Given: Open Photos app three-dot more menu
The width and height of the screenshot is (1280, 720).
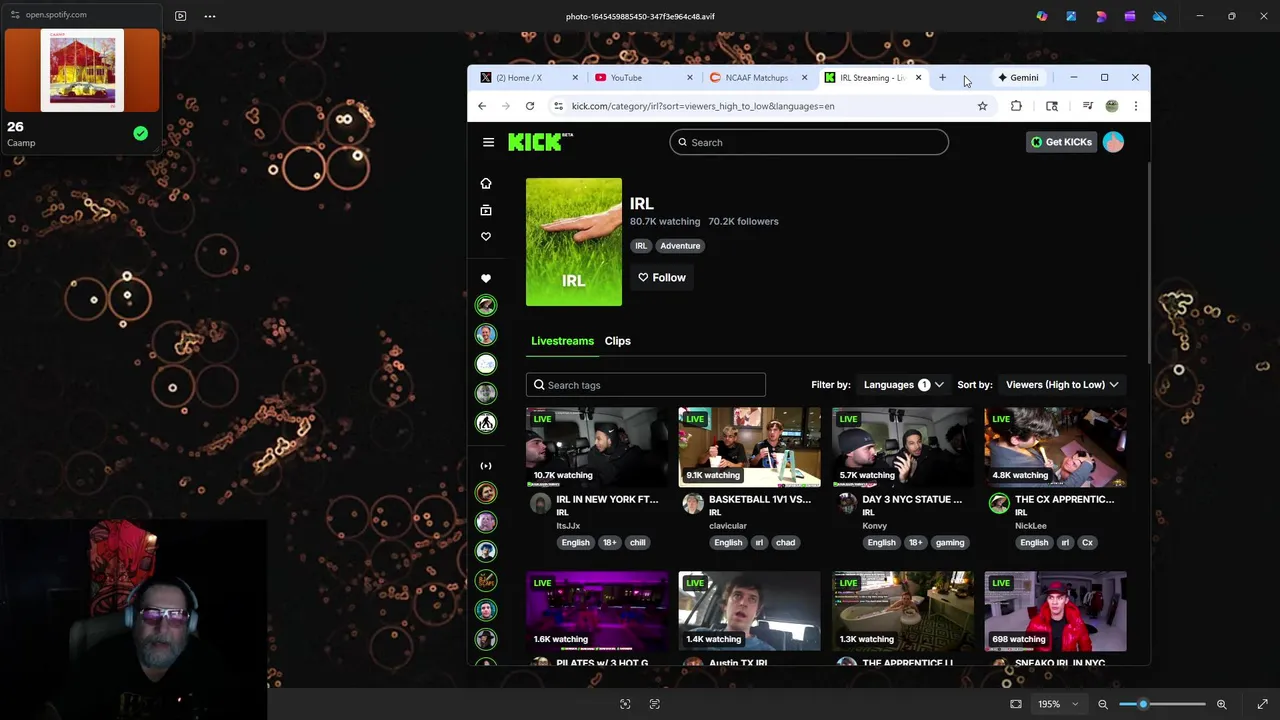Looking at the screenshot, I should 210,16.
